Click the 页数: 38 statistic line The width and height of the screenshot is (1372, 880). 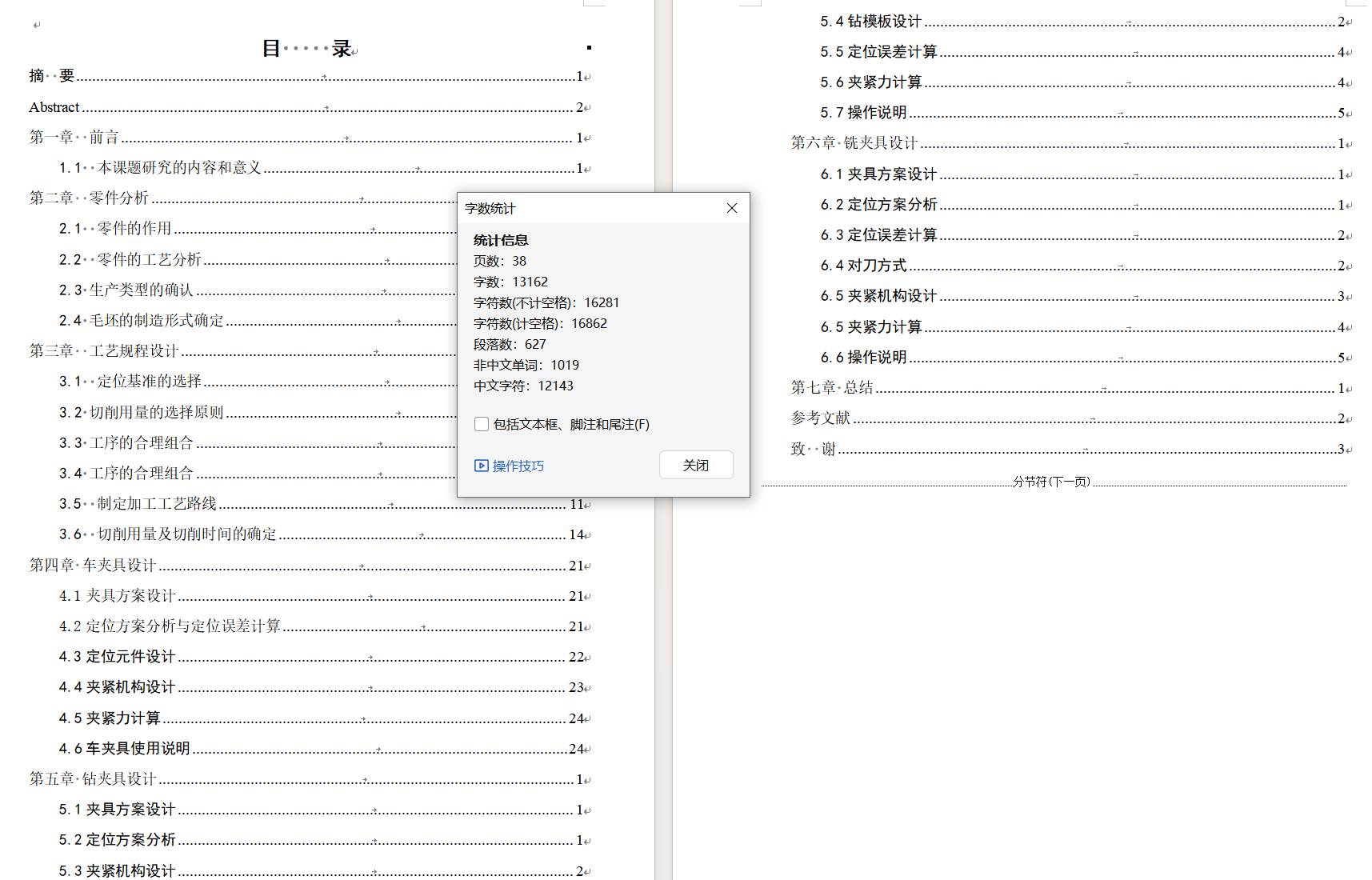[500, 261]
